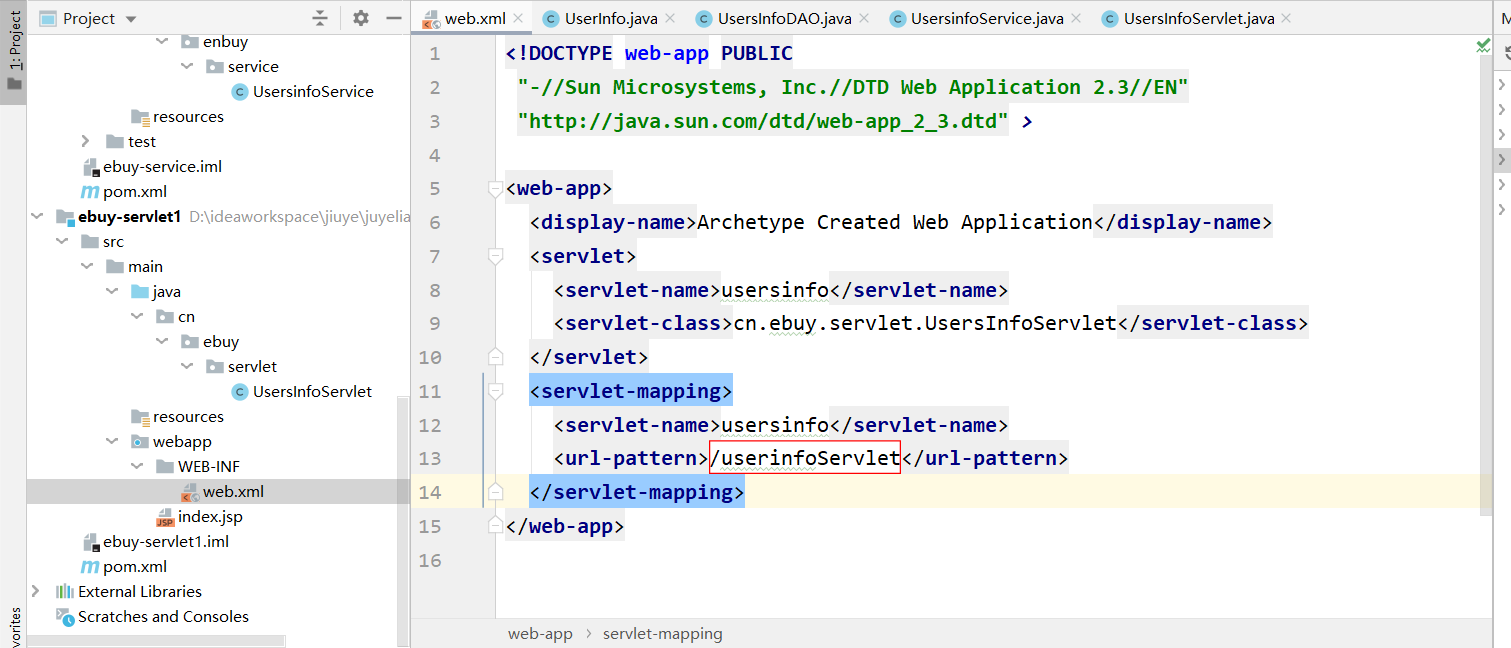Open the Project view dropdown
Screen dimensions: 1511x648
click(132, 19)
